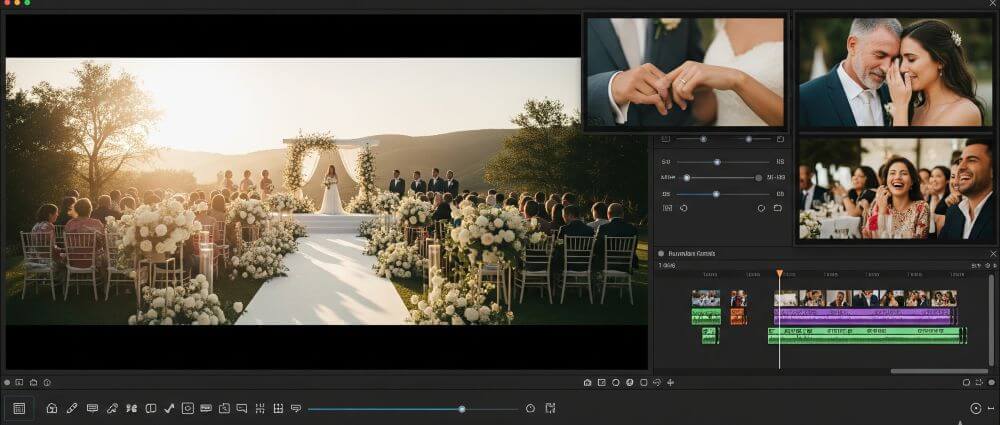Click the speech bubble caption icon in toolbar
This screenshot has height=425, width=1000.
[241, 408]
